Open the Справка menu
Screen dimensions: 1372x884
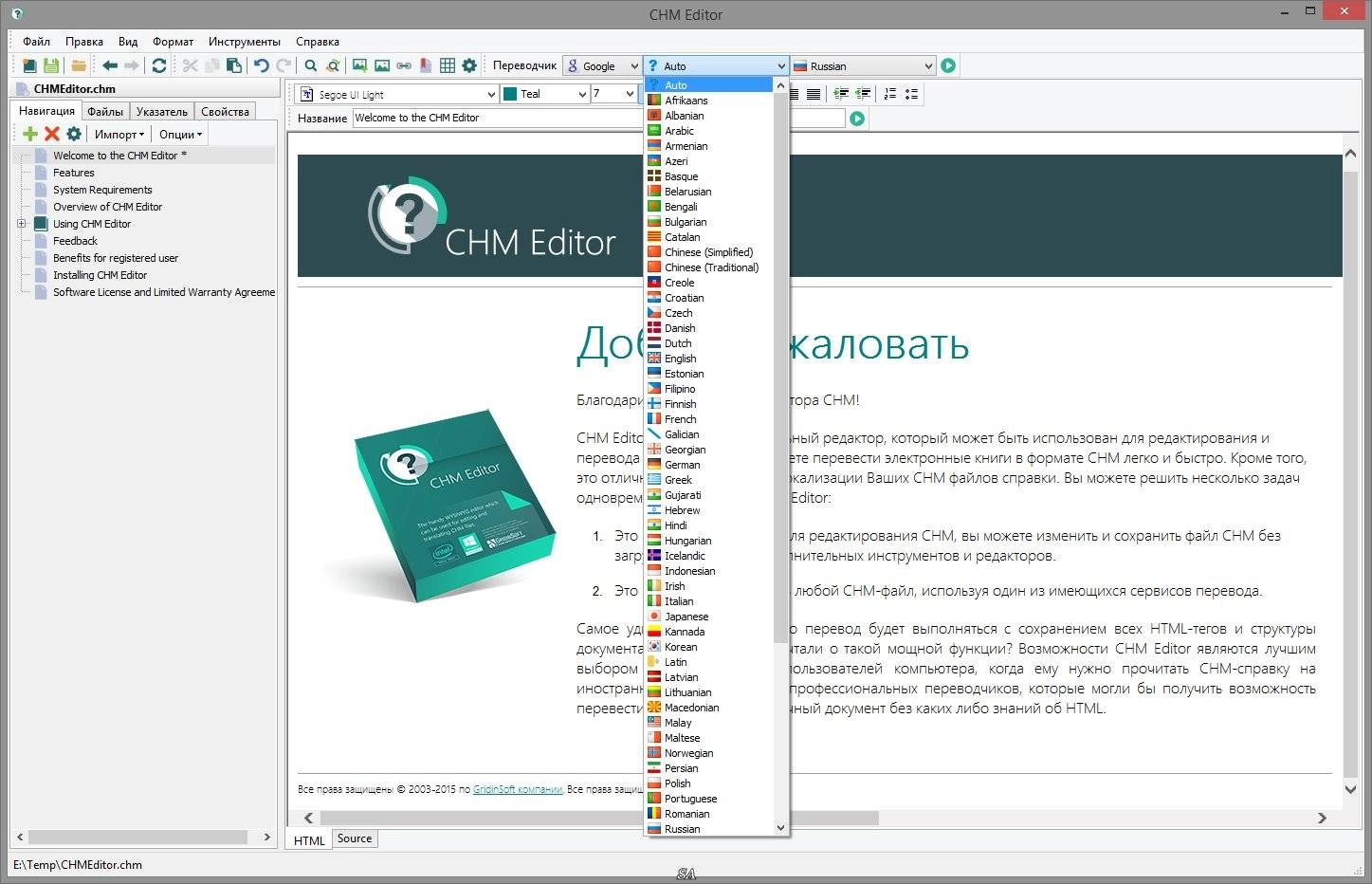point(318,42)
